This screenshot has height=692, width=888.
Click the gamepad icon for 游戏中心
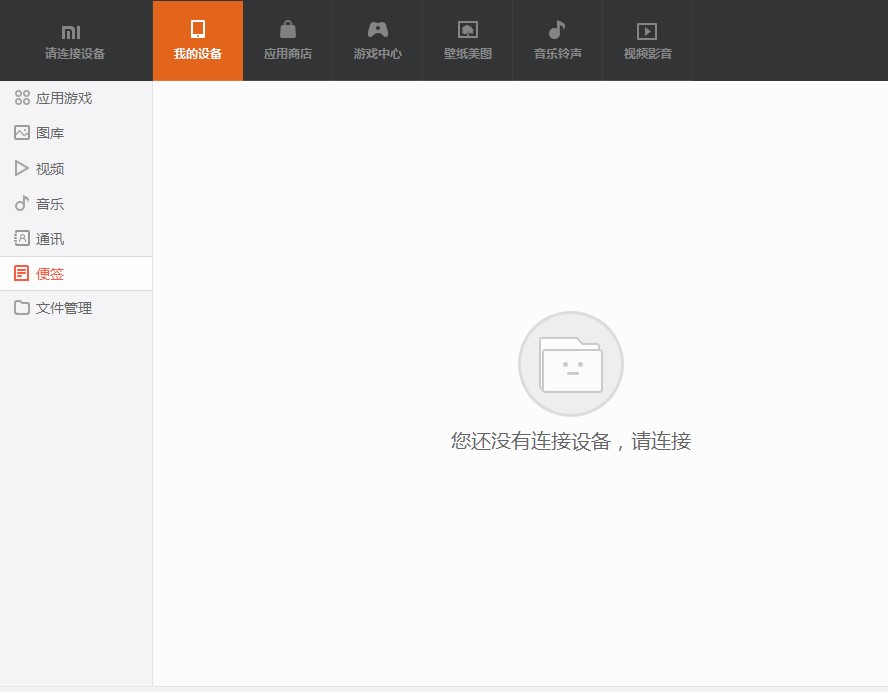(x=378, y=30)
